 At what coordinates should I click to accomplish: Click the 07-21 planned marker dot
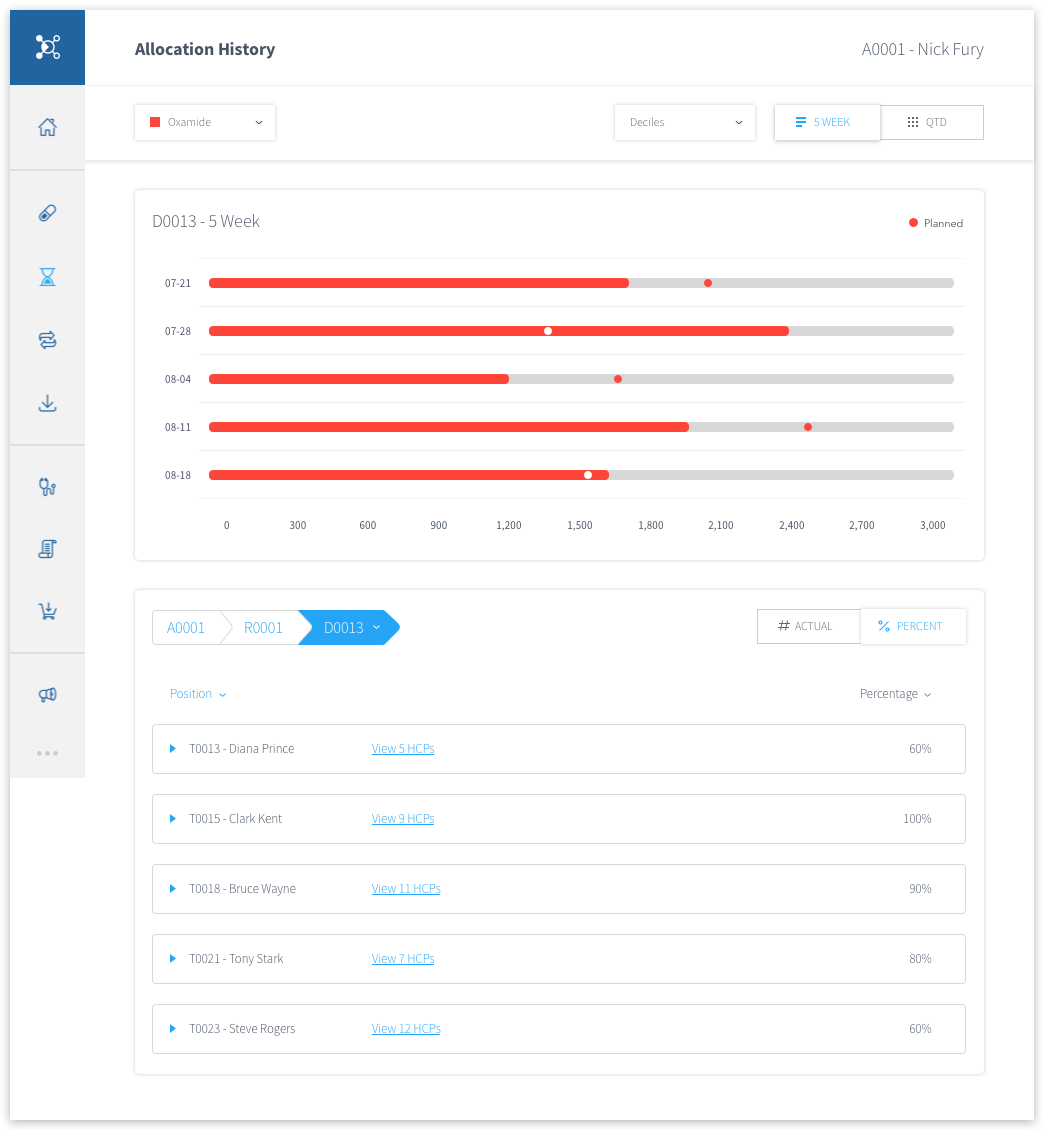708,283
